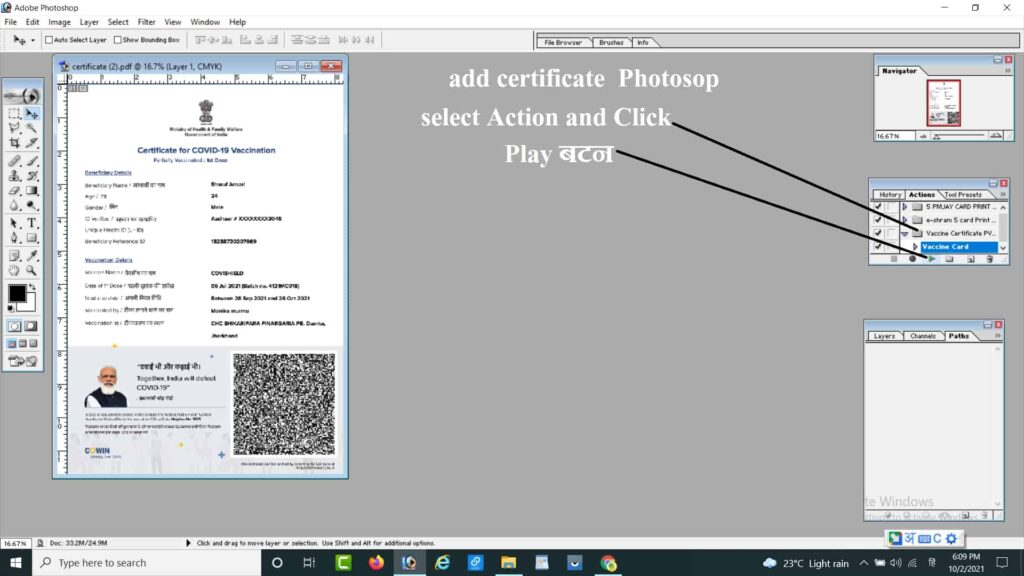Select the Clone Stamp tool
1024x576 pixels.
click(14, 176)
